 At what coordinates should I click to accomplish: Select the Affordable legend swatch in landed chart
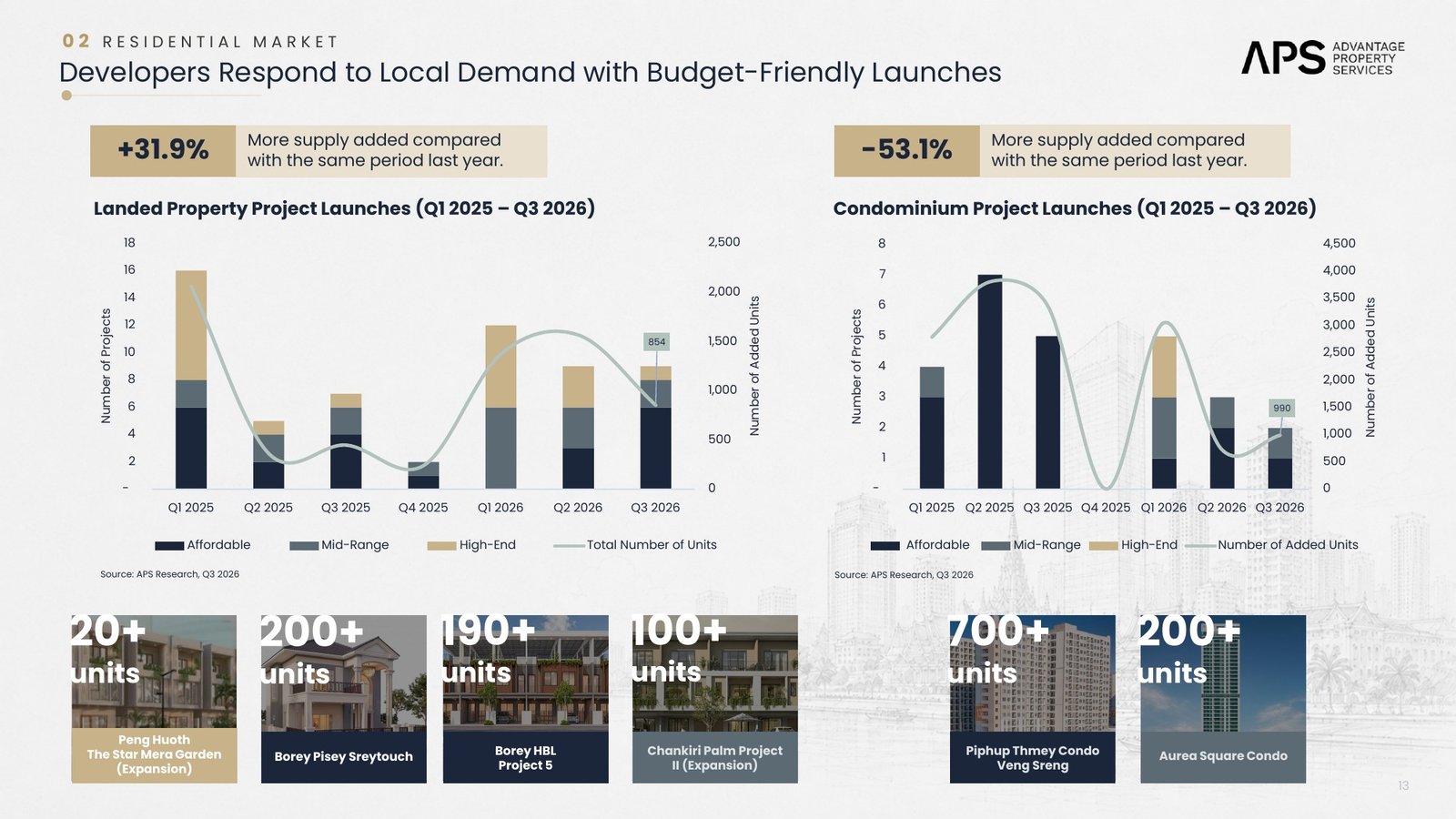(x=169, y=546)
